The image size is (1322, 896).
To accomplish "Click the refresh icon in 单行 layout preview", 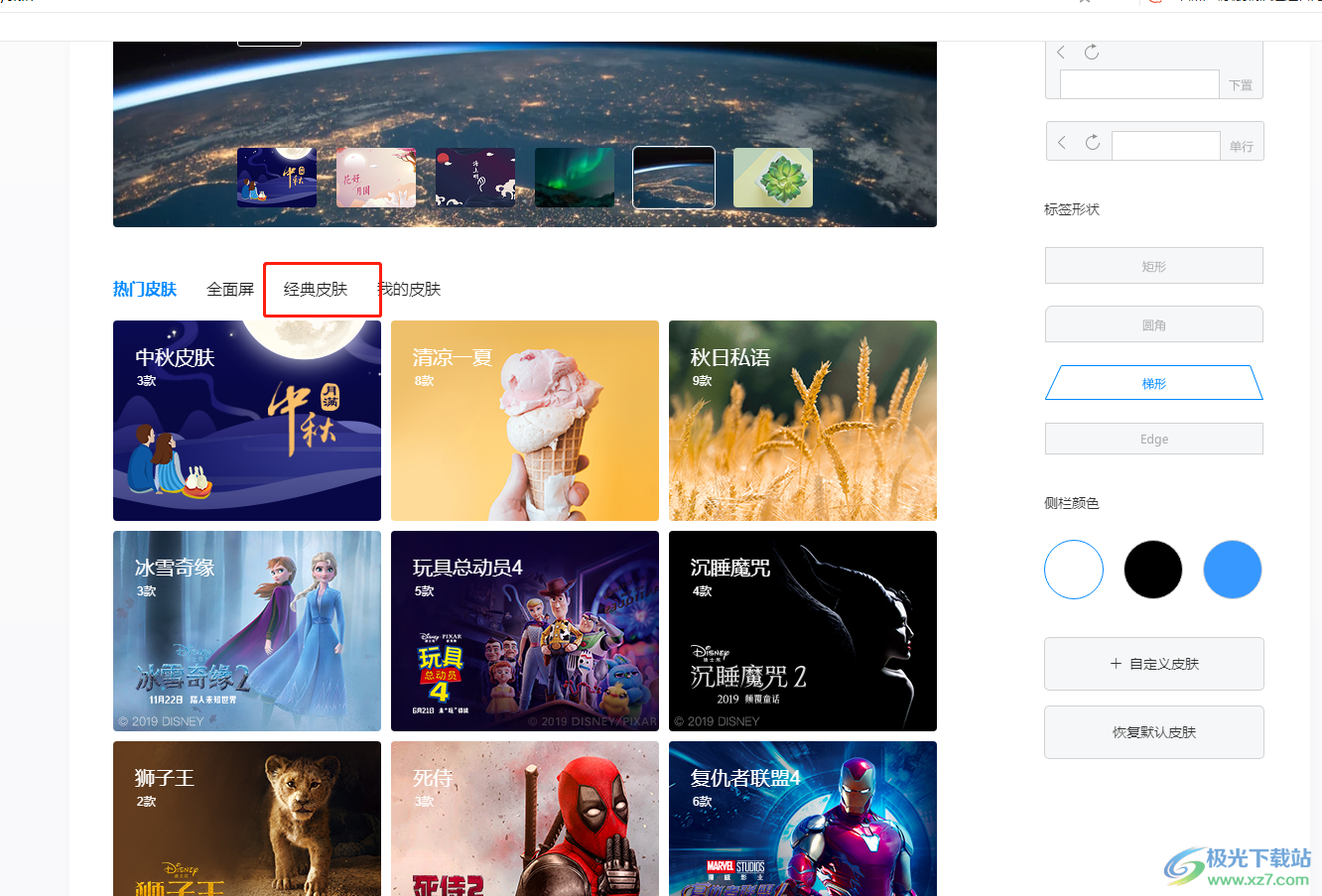I will [x=1093, y=143].
